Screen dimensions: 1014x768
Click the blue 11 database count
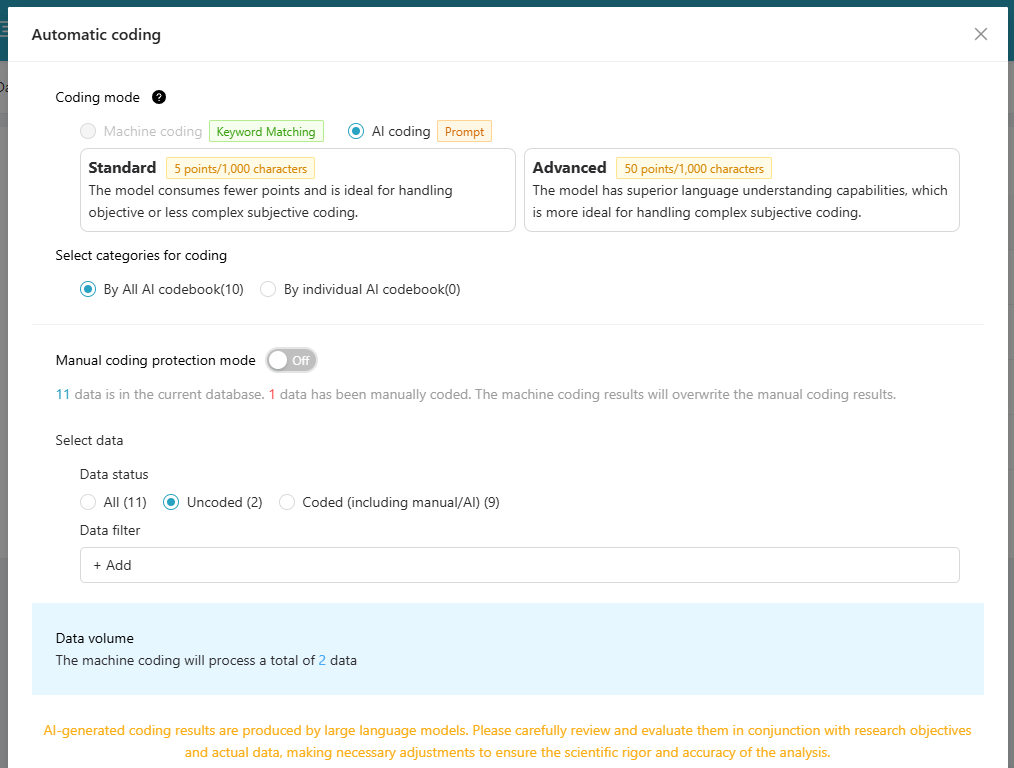[63, 394]
